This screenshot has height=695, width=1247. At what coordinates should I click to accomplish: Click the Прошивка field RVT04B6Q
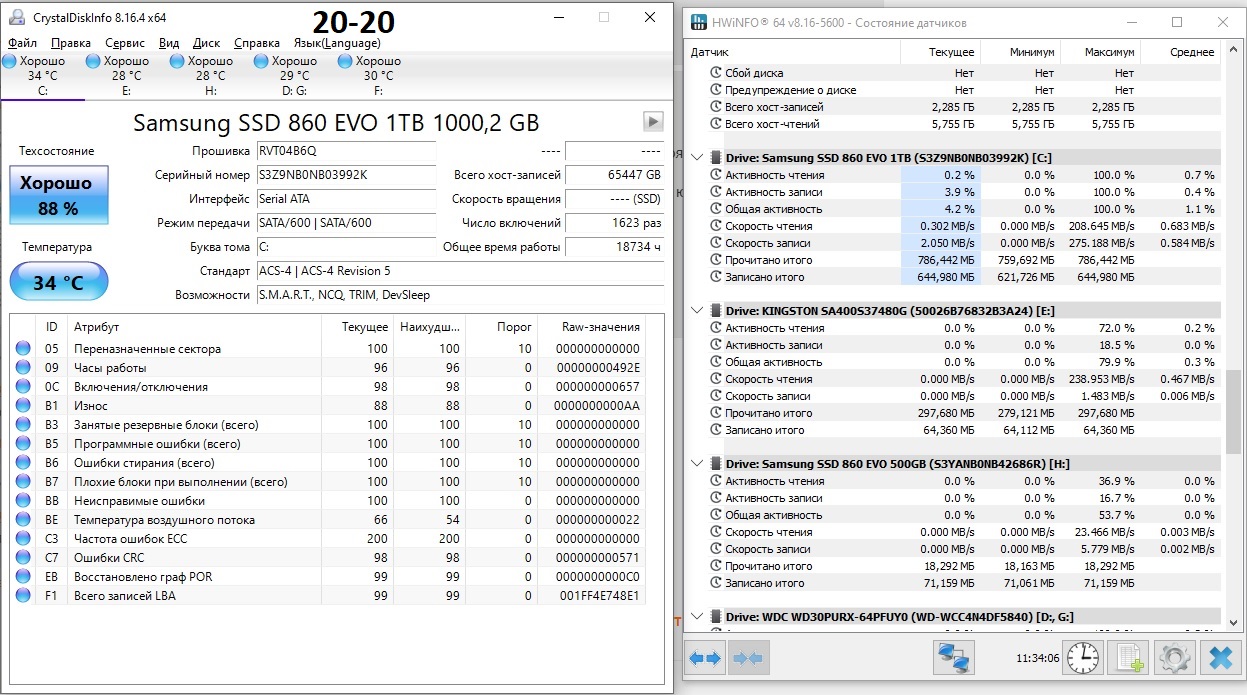pyautogui.click(x=346, y=151)
